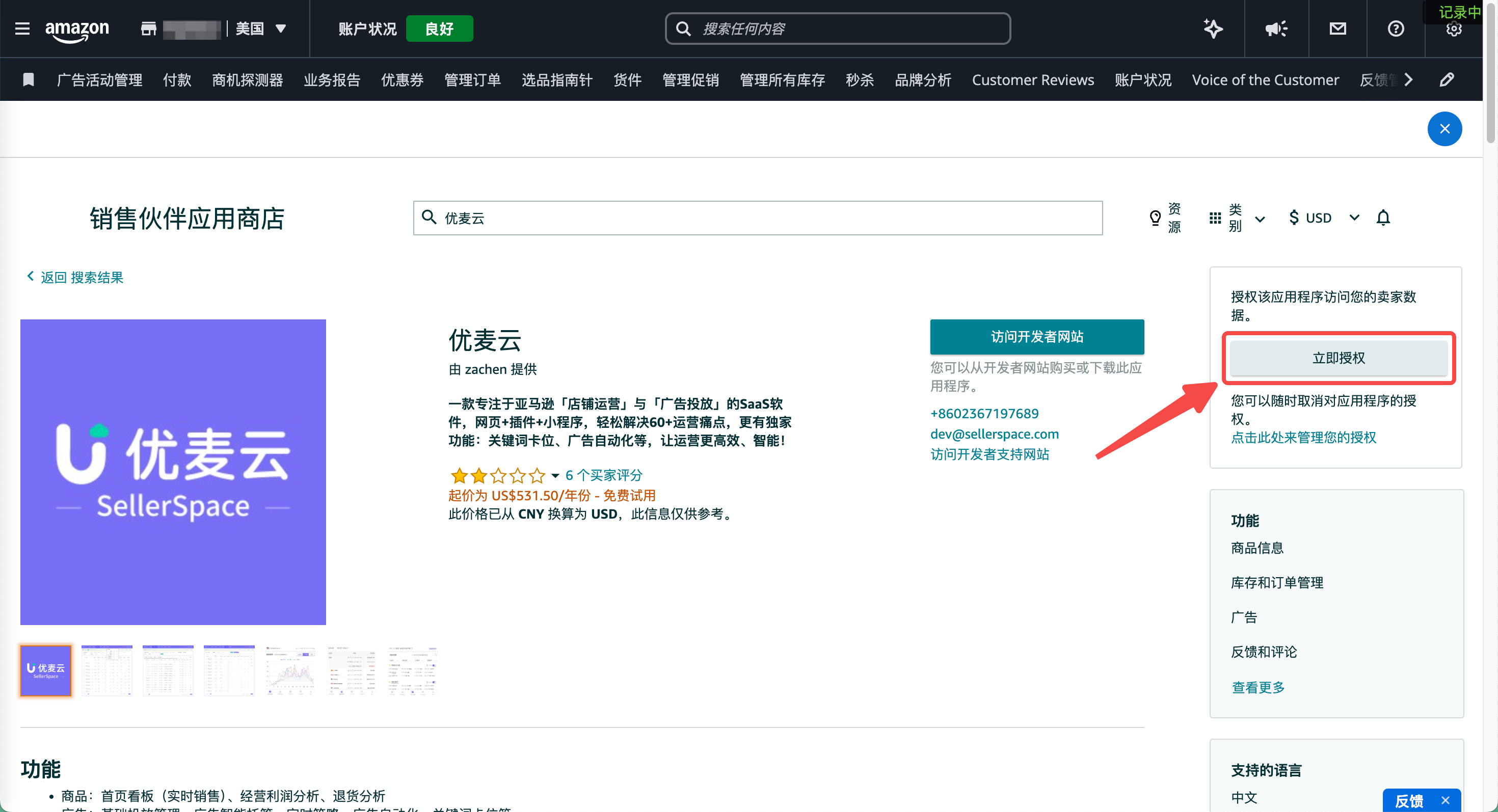1498x812 pixels.
Task: Open 访问开发者支持网站 link
Action: [989, 454]
